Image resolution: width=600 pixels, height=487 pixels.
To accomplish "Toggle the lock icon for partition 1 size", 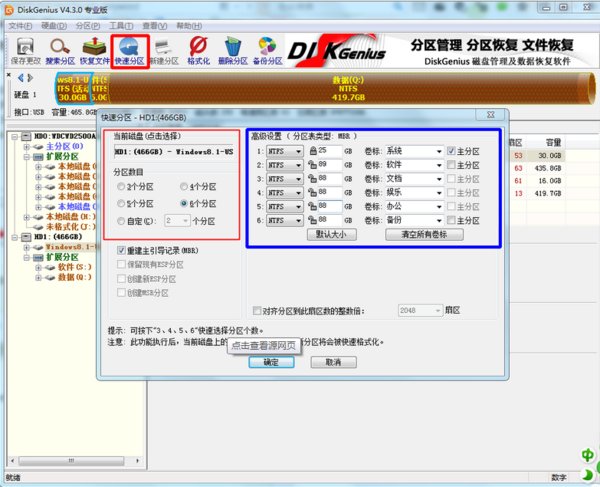I will (x=313, y=151).
